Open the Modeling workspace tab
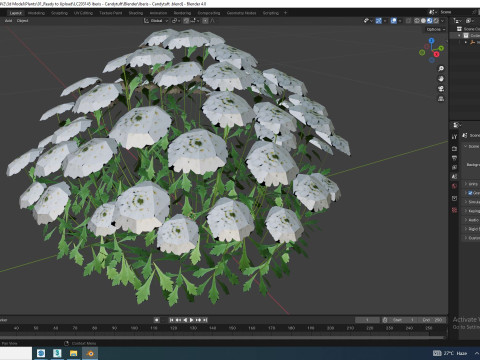 point(36,13)
